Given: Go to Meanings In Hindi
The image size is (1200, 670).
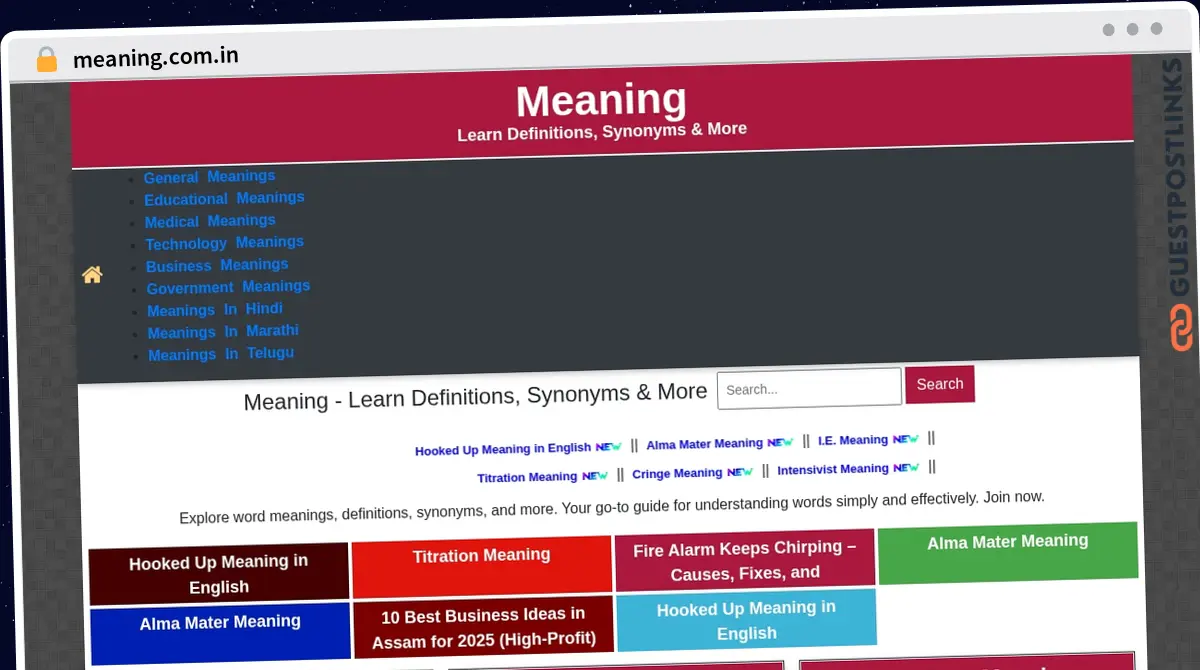Looking at the screenshot, I should click(215, 309).
